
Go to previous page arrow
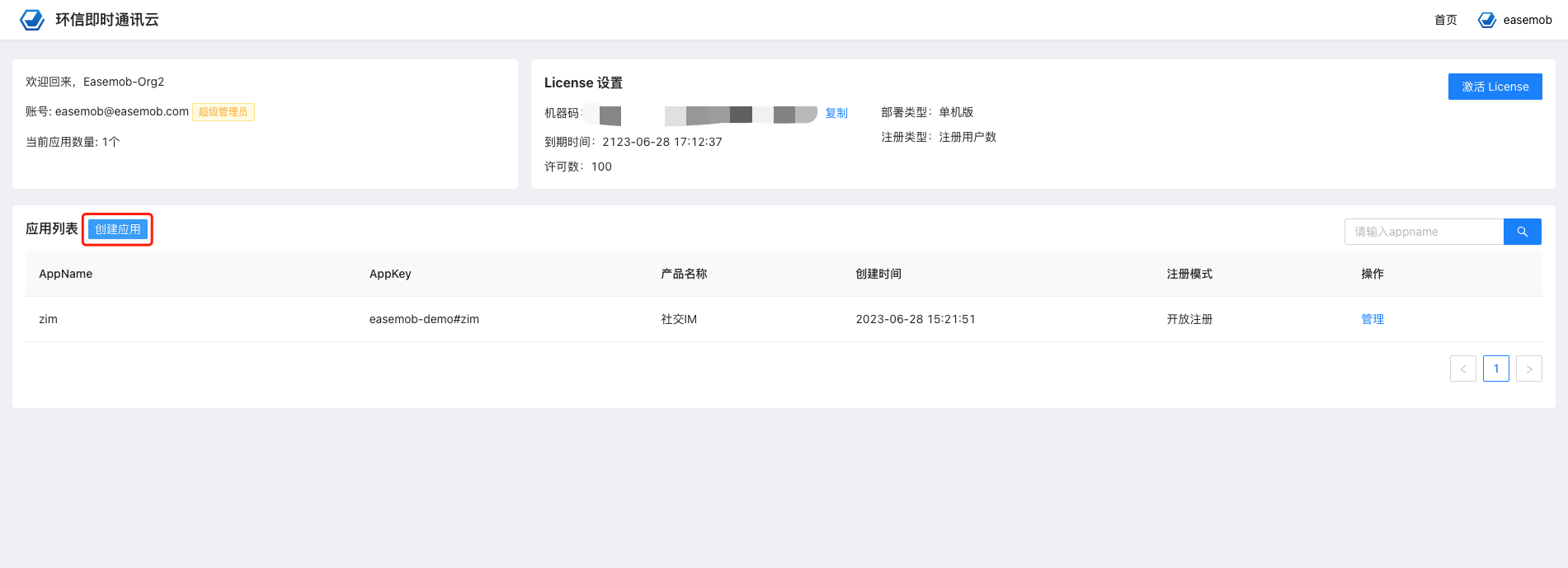[1462, 368]
